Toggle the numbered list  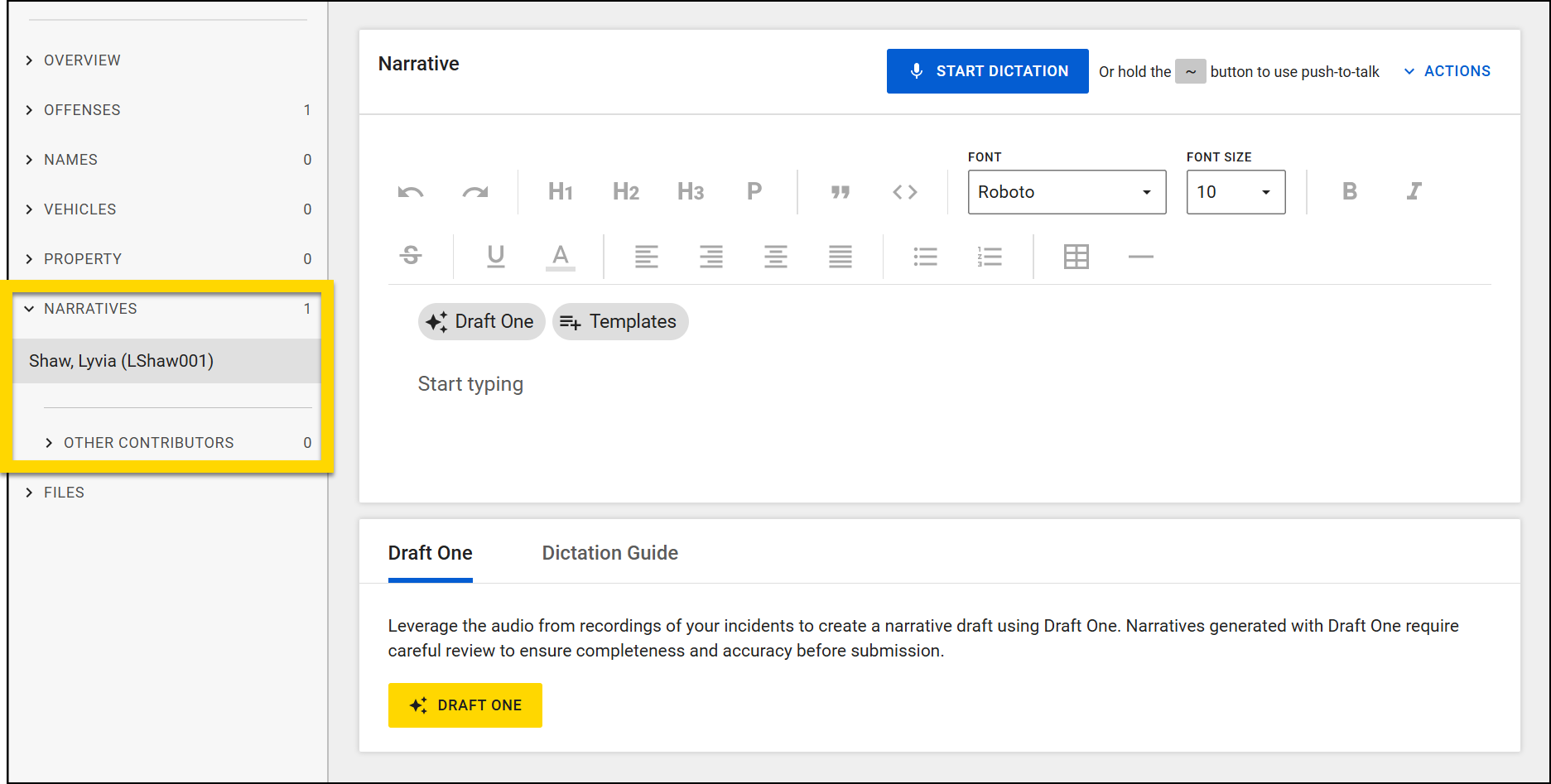click(x=990, y=256)
